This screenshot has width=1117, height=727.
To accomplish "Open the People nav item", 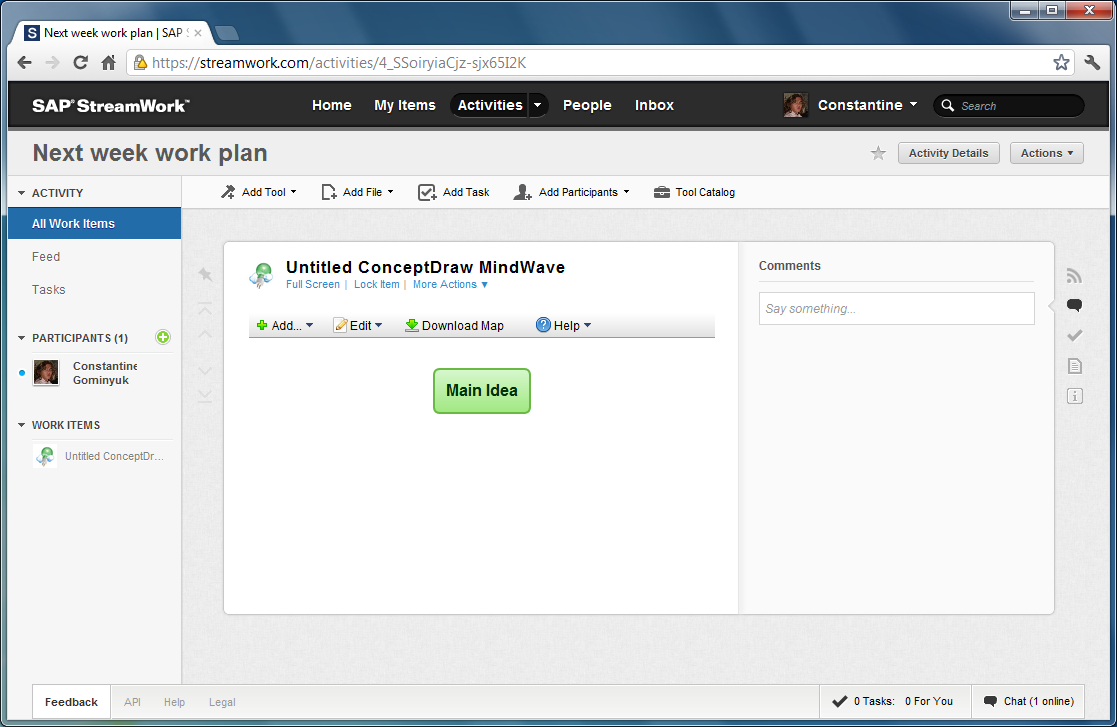I will (x=587, y=105).
